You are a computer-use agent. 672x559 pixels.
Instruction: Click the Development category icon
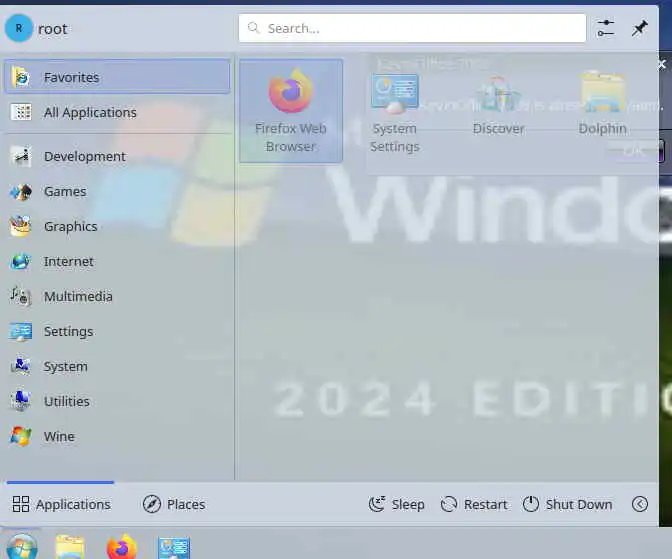click(x=21, y=156)
